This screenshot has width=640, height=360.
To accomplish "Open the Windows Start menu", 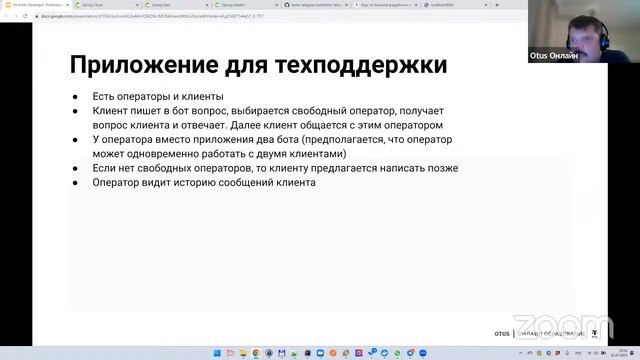I will (217, 353).
